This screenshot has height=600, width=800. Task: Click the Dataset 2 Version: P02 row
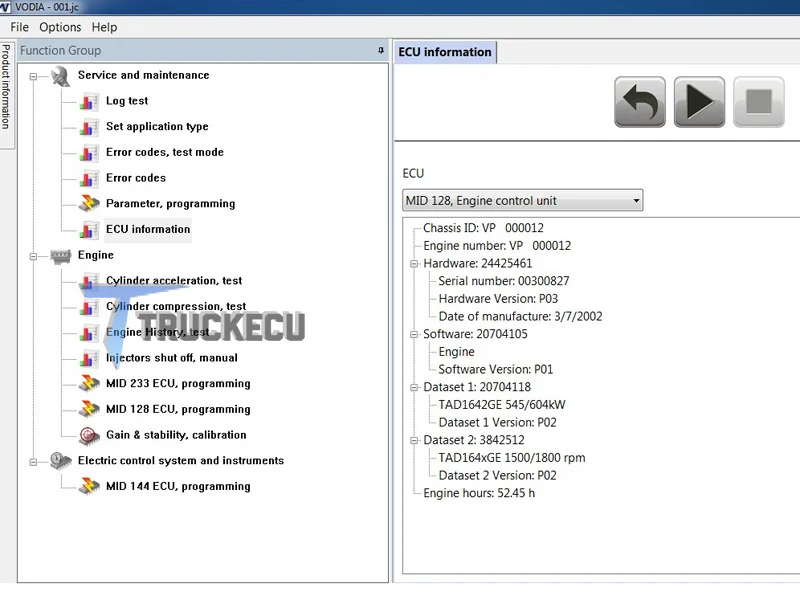(497, 476)
